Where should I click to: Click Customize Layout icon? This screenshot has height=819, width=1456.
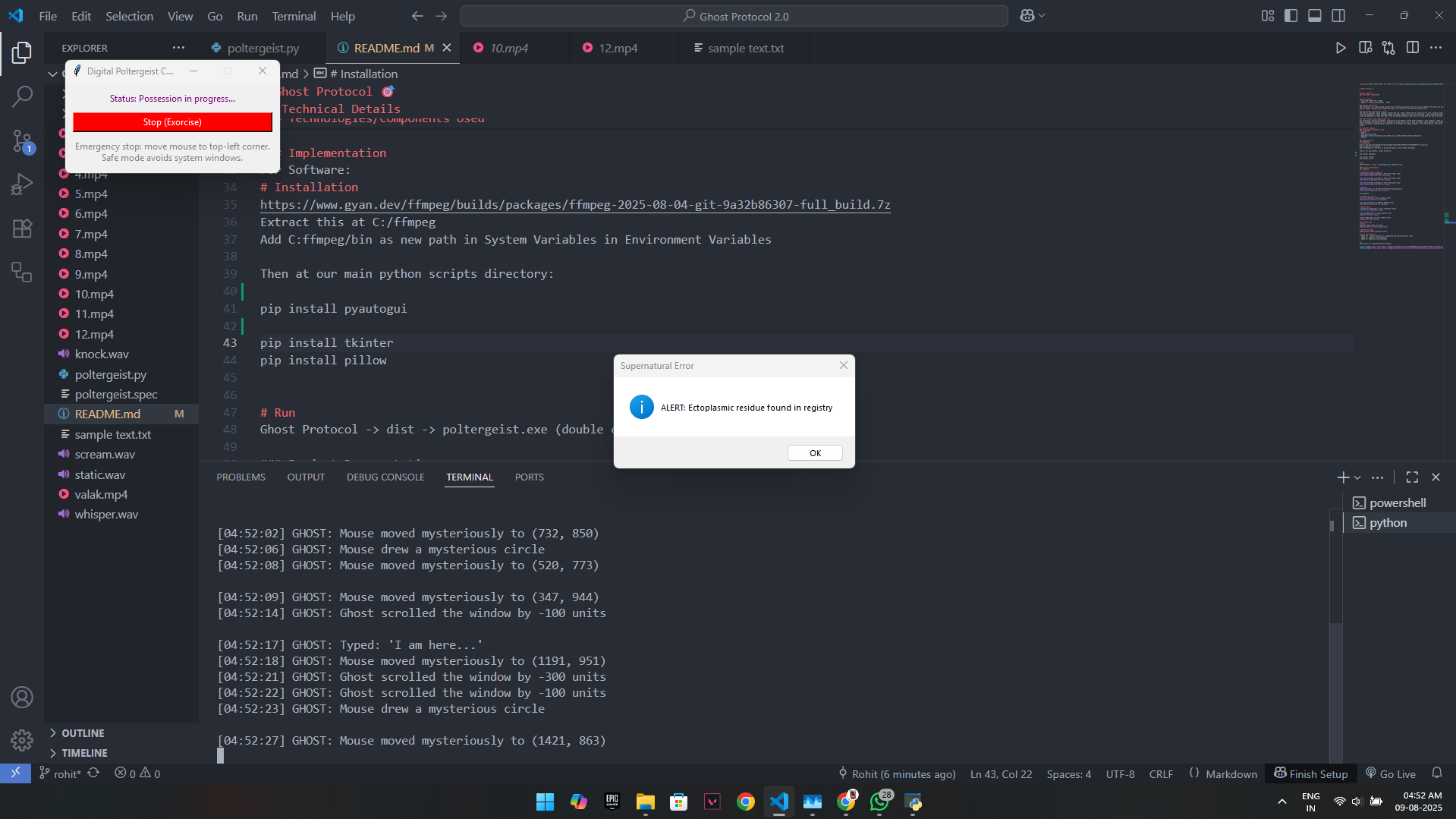(1267, 16)
